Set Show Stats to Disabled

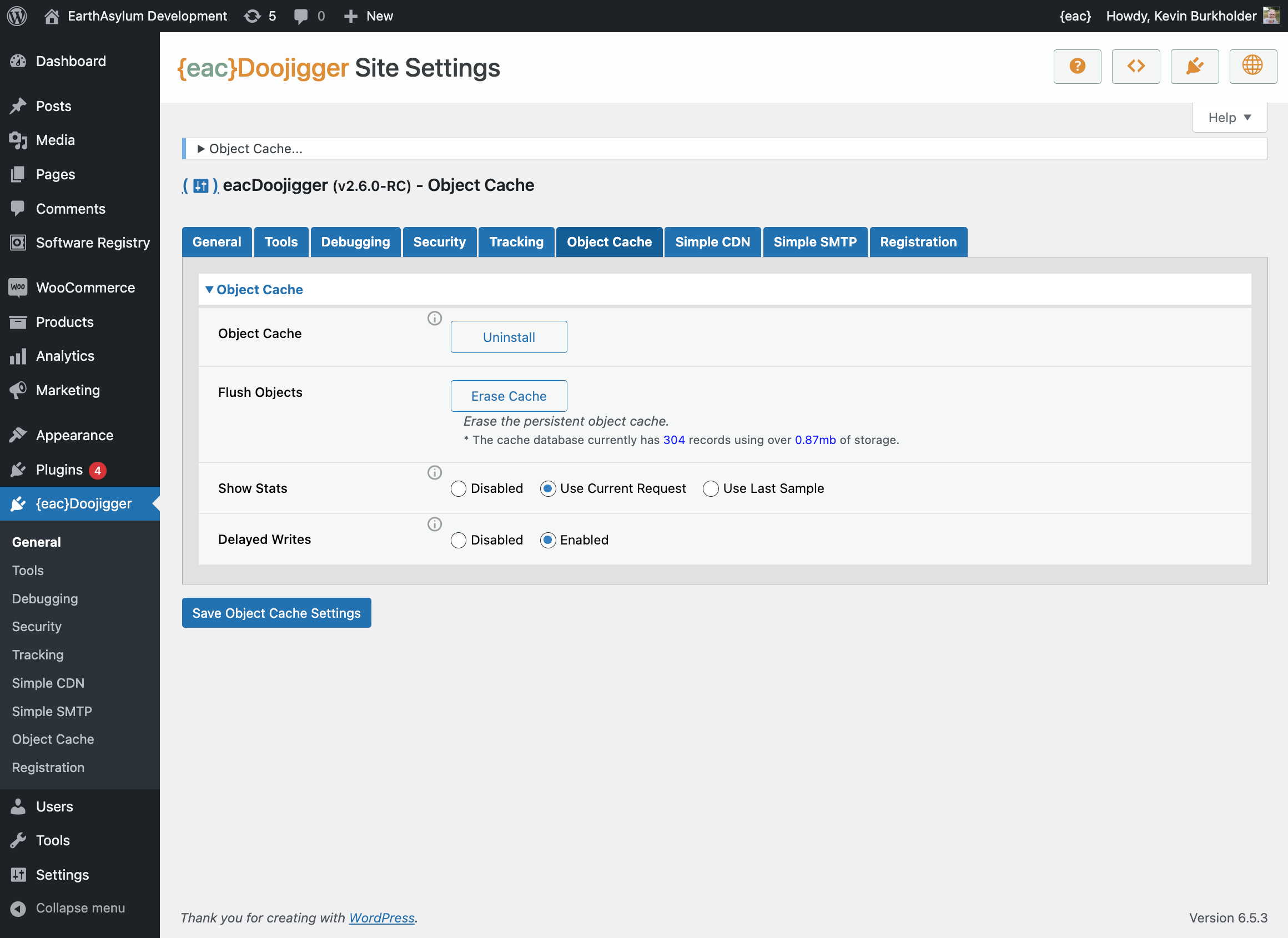tap(459, 489)
